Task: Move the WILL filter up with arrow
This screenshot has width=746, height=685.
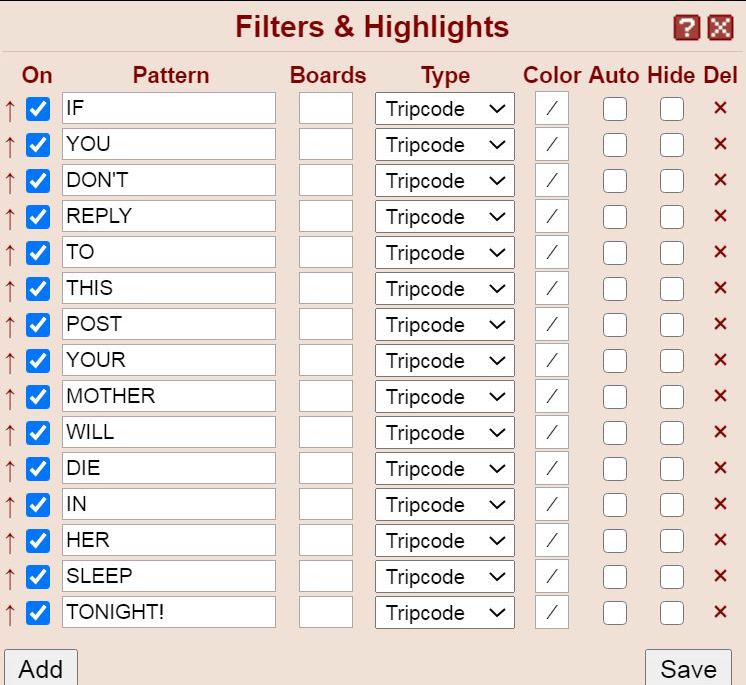Action: point(10,433)
